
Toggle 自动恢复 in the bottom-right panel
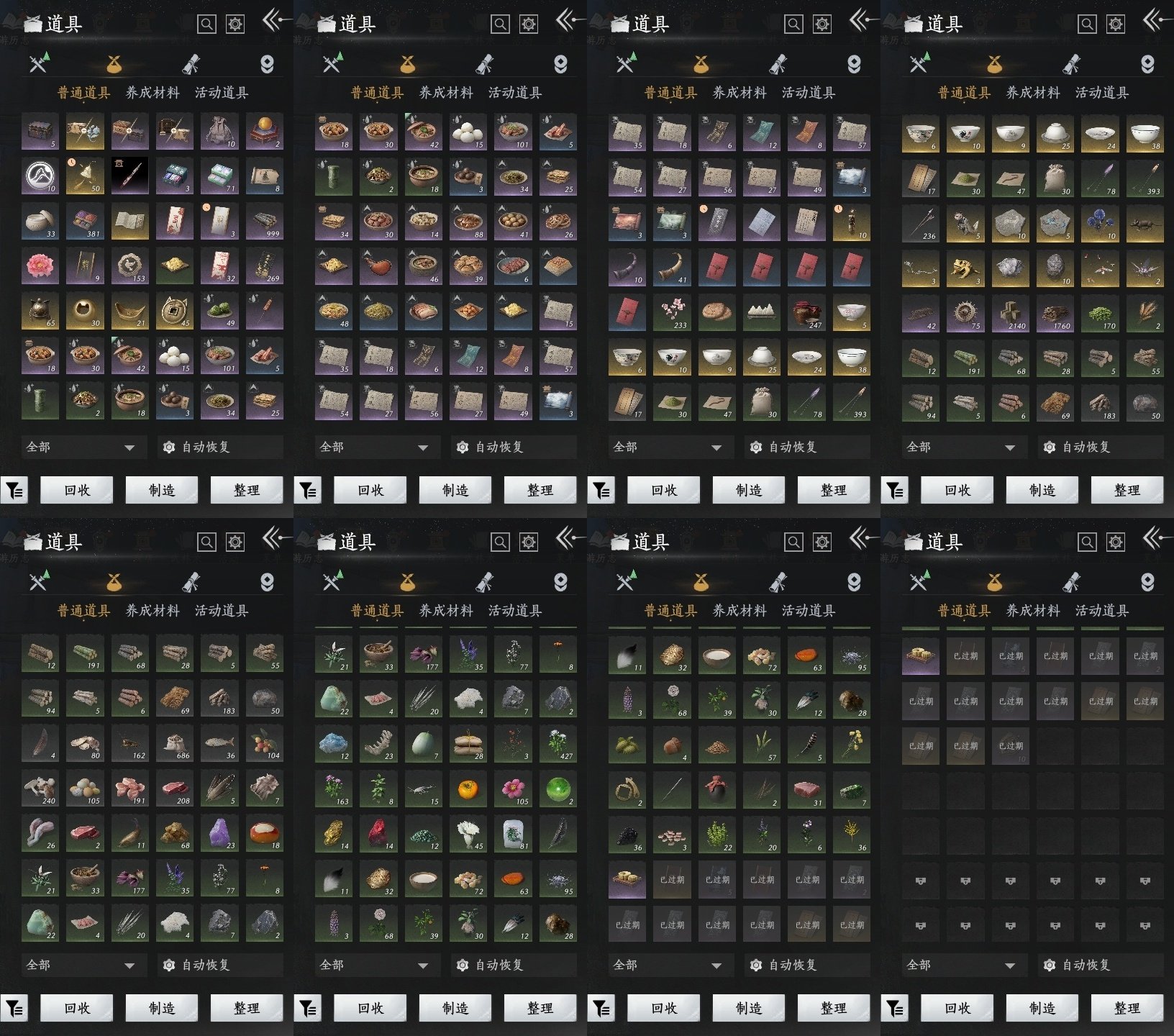[x=1086, y=965]
